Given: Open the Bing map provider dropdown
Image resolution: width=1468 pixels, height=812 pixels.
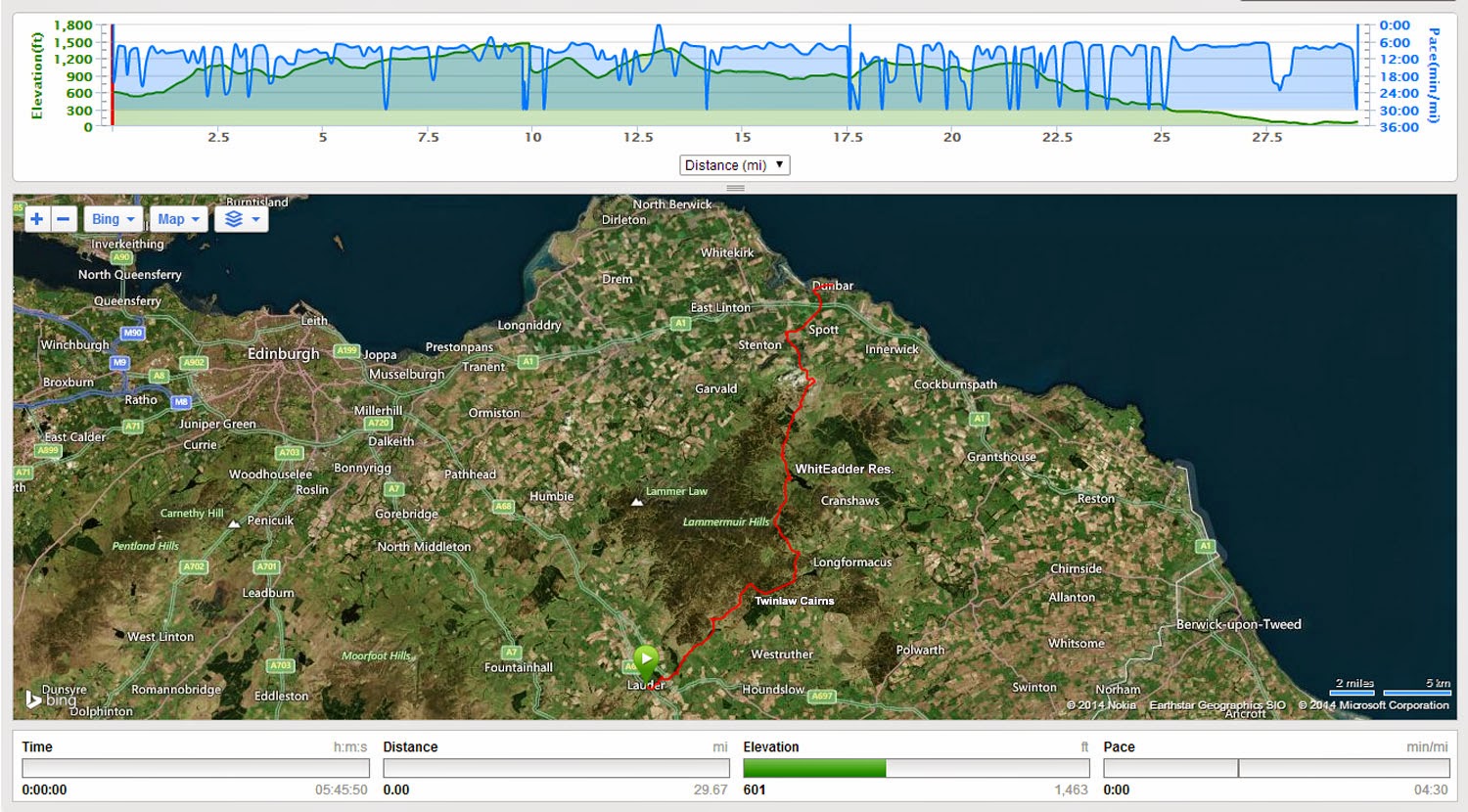Looking at the screenshot, I should pos(114,219).
